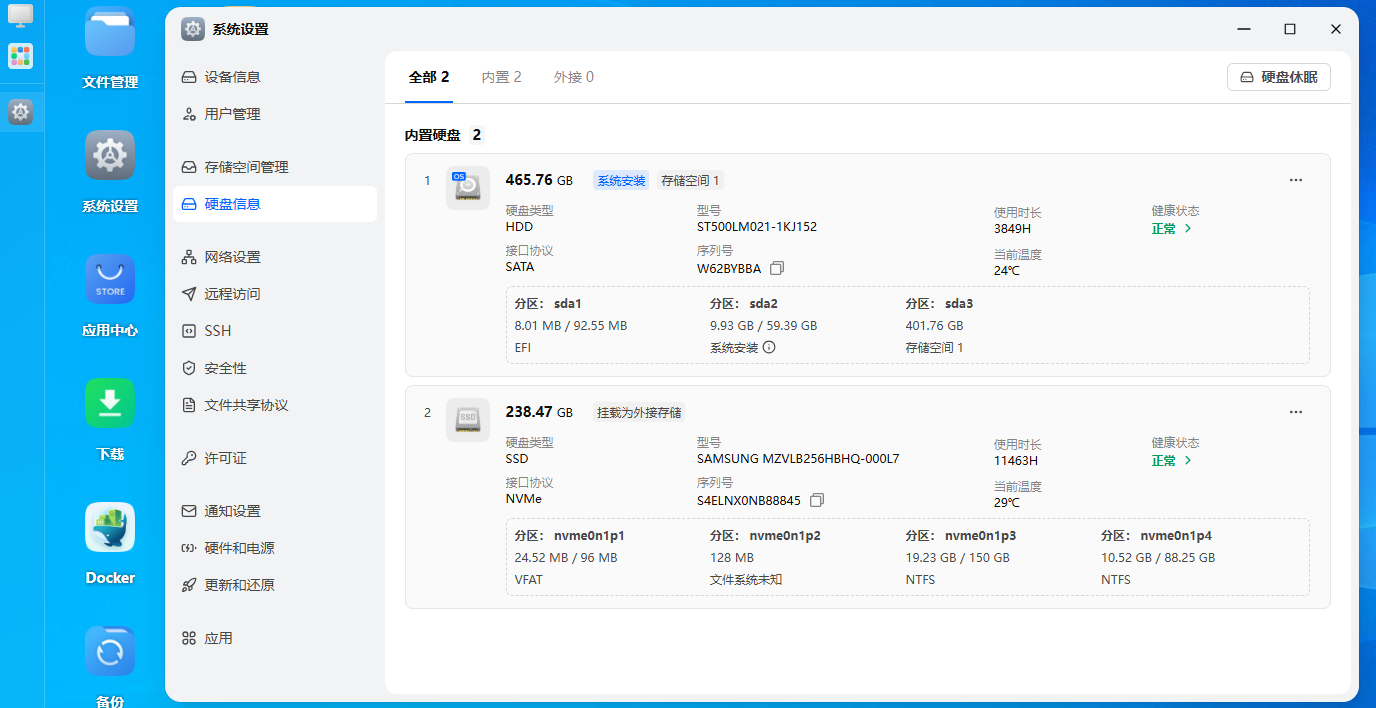Expand health status 正常 of Samsung SSD
Viewport: 1376px width, 708px height.
coord(1171,461)
